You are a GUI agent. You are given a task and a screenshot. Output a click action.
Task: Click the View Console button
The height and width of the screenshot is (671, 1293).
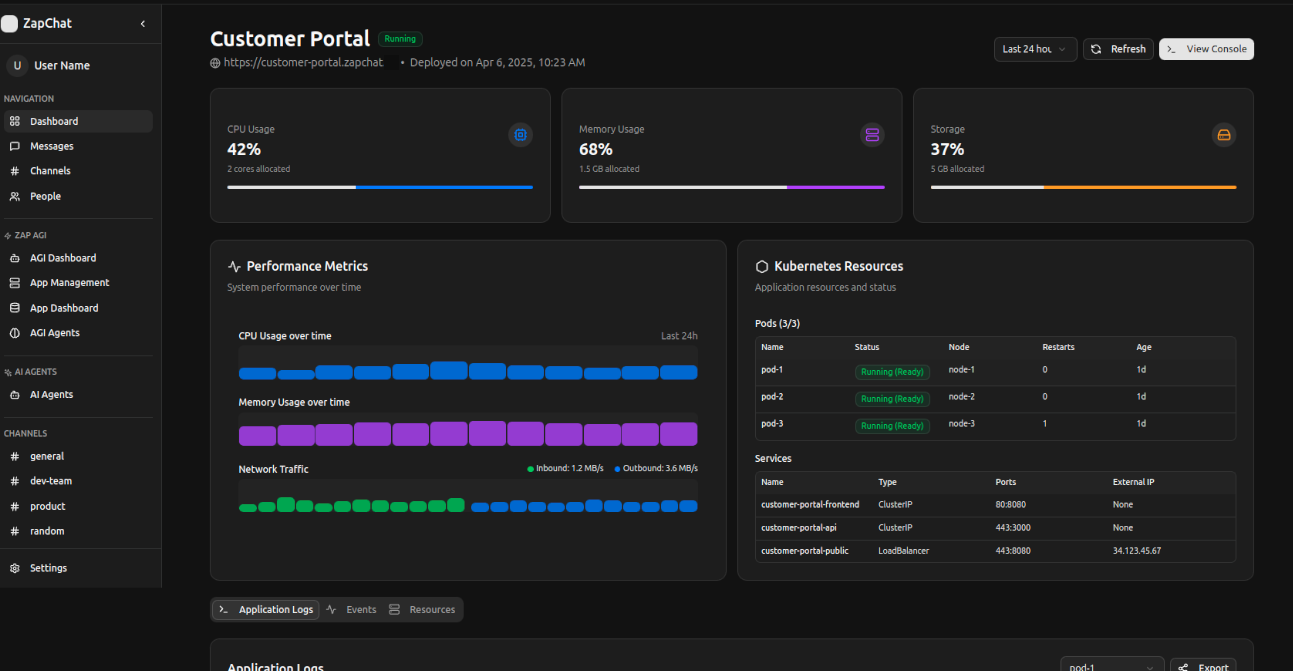(1206, 49)
